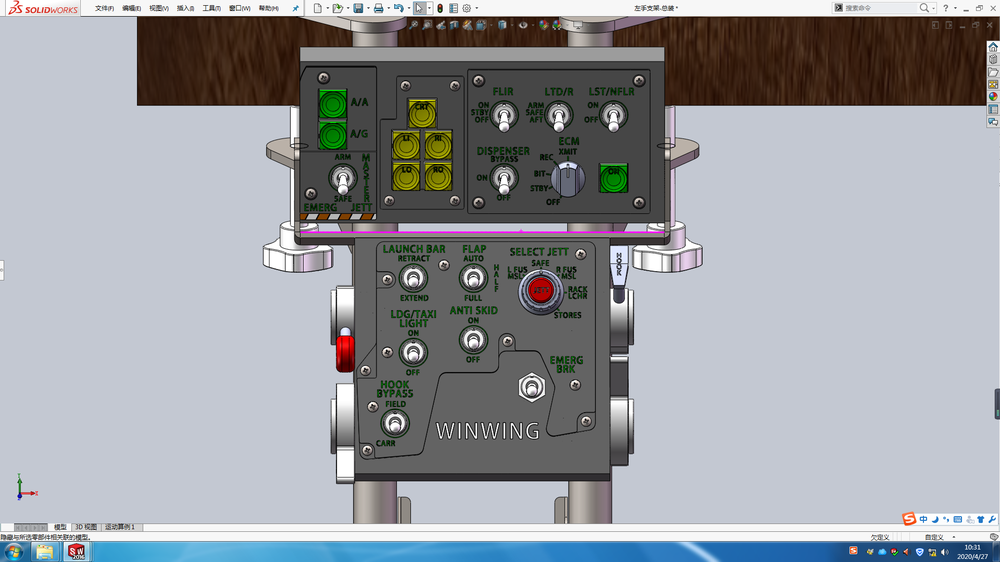Open File Explorer task pane tab
This screenshot has width=1000, height=562.
(993, 72)
